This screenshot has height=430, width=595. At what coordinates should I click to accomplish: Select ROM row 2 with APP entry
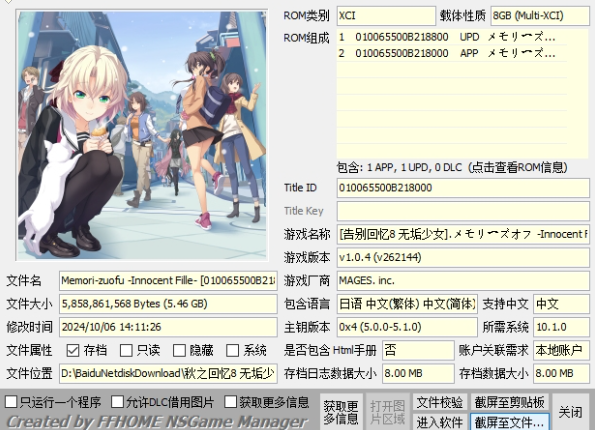pos(452,53)
